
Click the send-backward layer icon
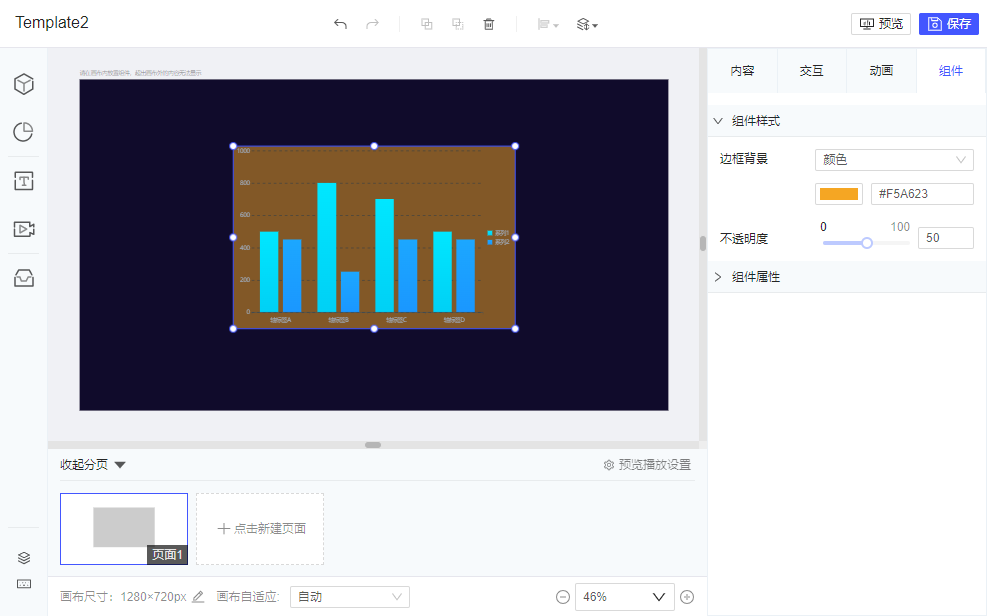[458, 24]
